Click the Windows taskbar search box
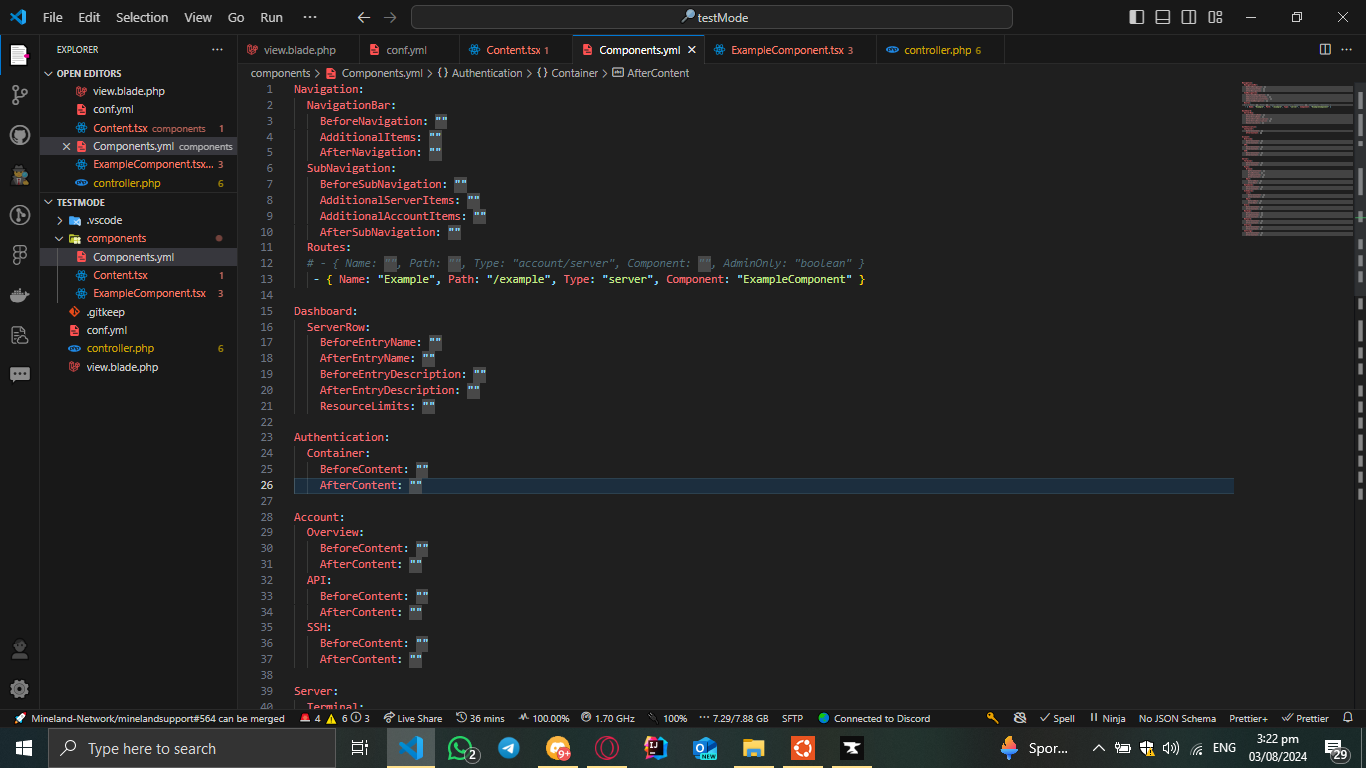Viewport: 1366px width, 768px height. [x=190, y=748]
